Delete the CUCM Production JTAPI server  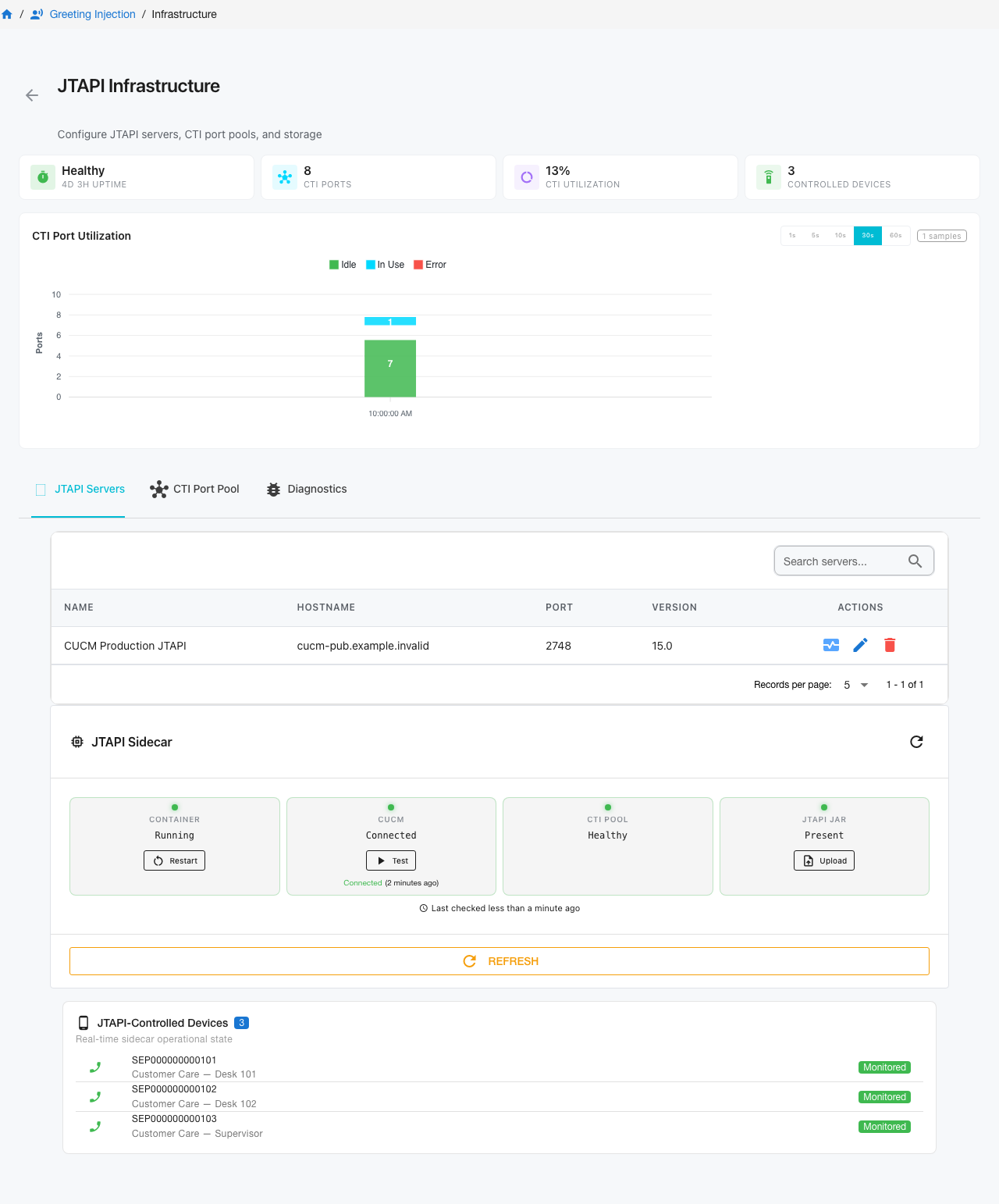point(890,645)
